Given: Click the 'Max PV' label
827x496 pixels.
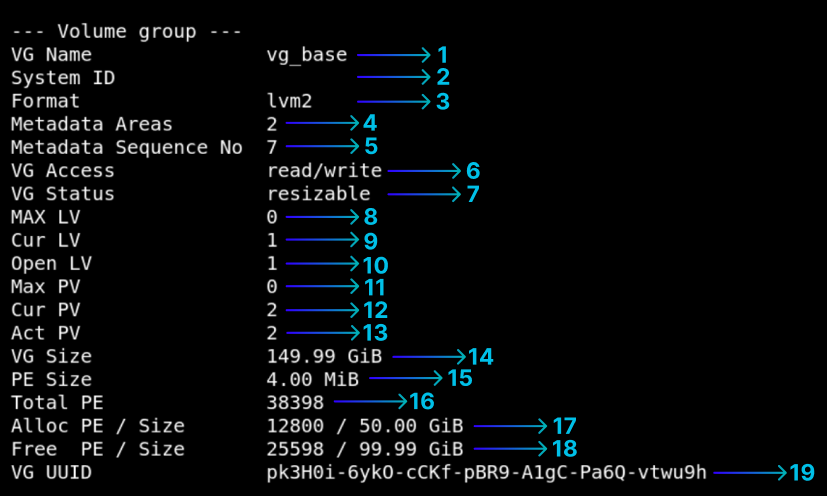Looking at the screenshot, I should point(45,287).
